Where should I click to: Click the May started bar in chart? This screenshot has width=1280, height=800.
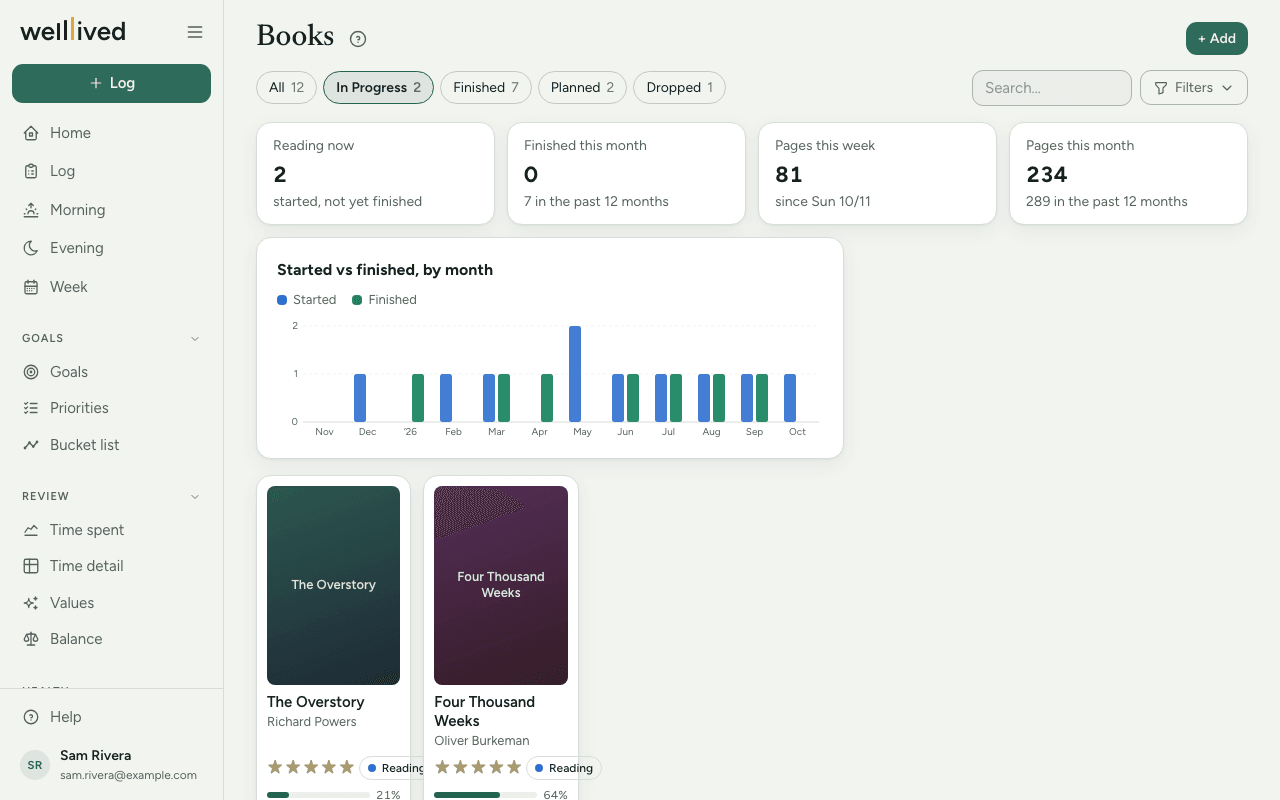575,374
